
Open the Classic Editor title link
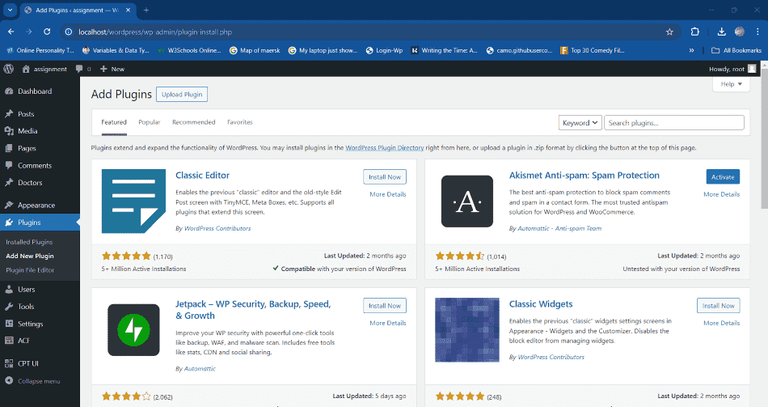[202, 175]
